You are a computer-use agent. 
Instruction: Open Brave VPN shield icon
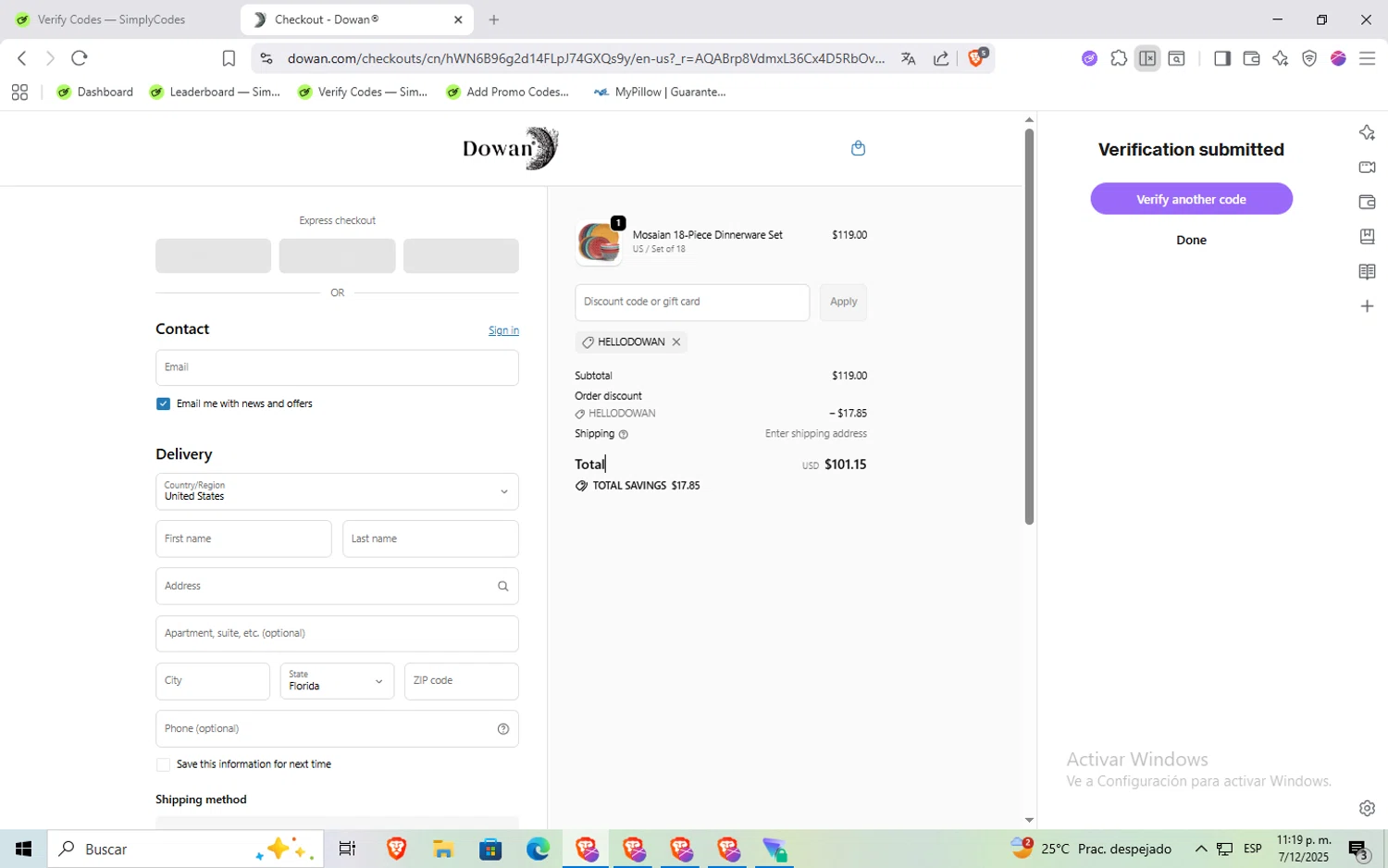click(1309, 58)
